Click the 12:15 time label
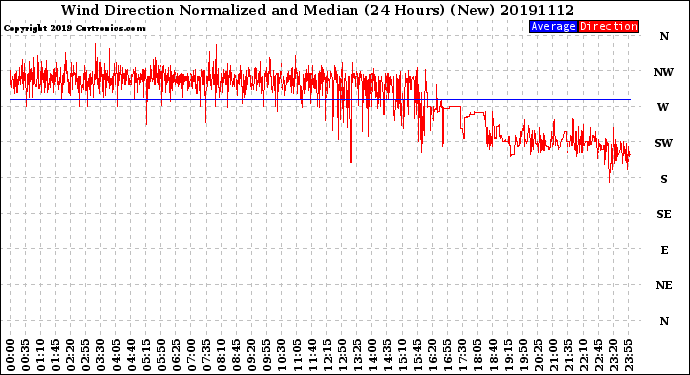Viewport: 690px width, 375px height. (327, 355)
